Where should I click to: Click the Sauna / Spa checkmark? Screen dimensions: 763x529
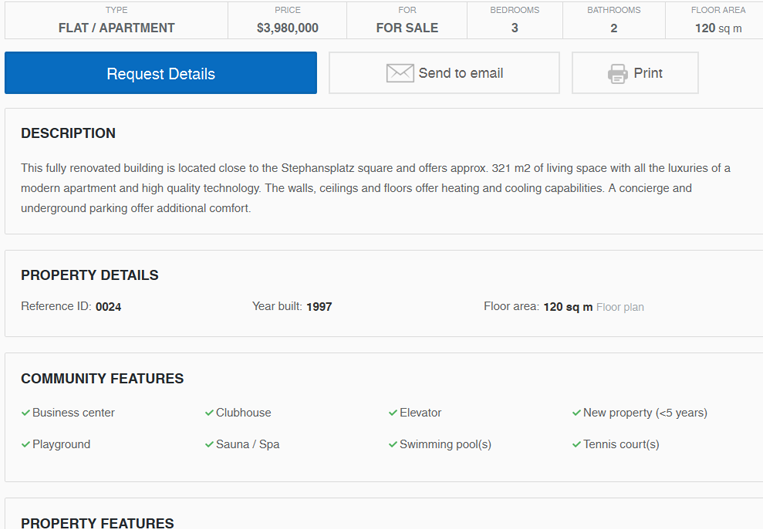[209, 444]
